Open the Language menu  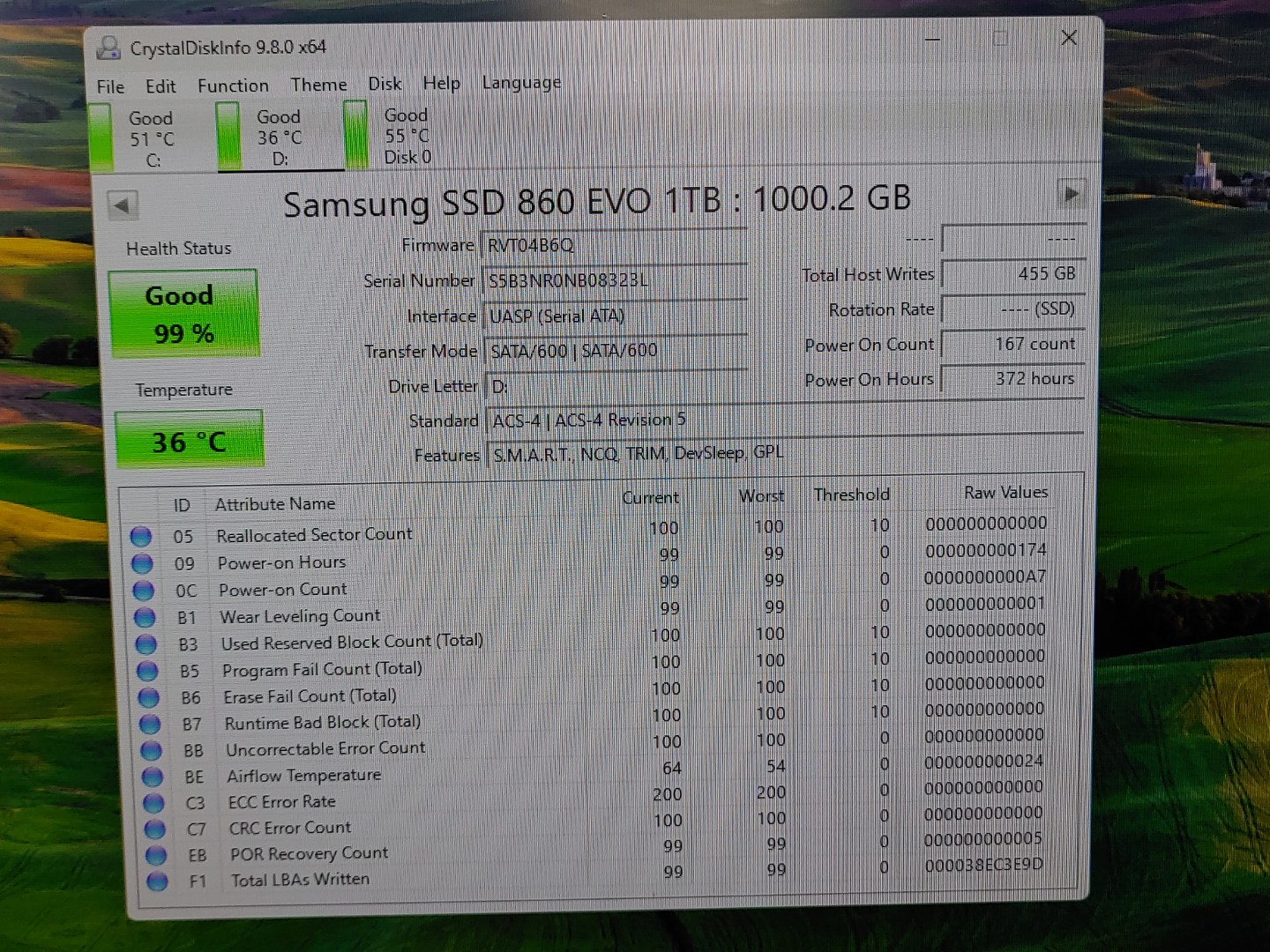click(521, 83)
